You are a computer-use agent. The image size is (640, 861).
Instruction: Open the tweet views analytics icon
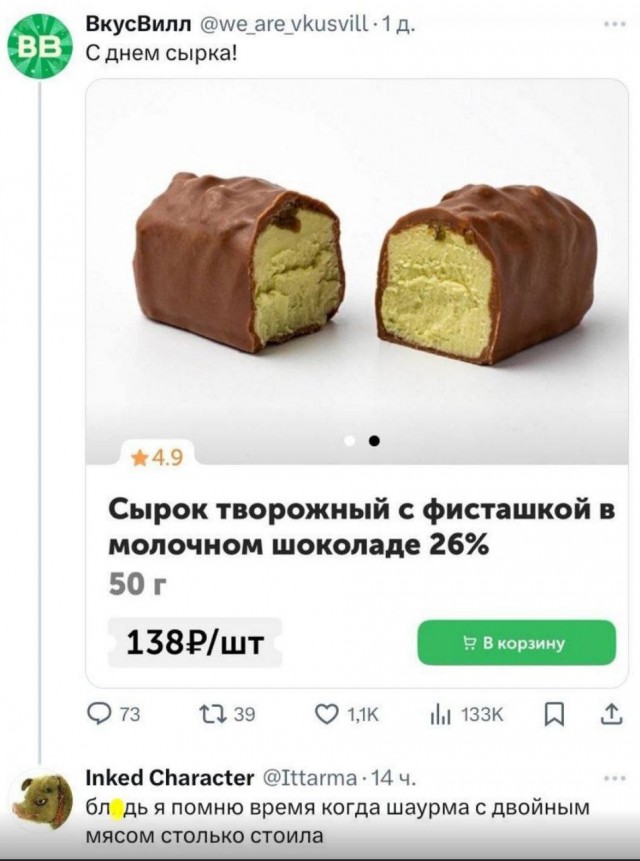coord(437,712)
